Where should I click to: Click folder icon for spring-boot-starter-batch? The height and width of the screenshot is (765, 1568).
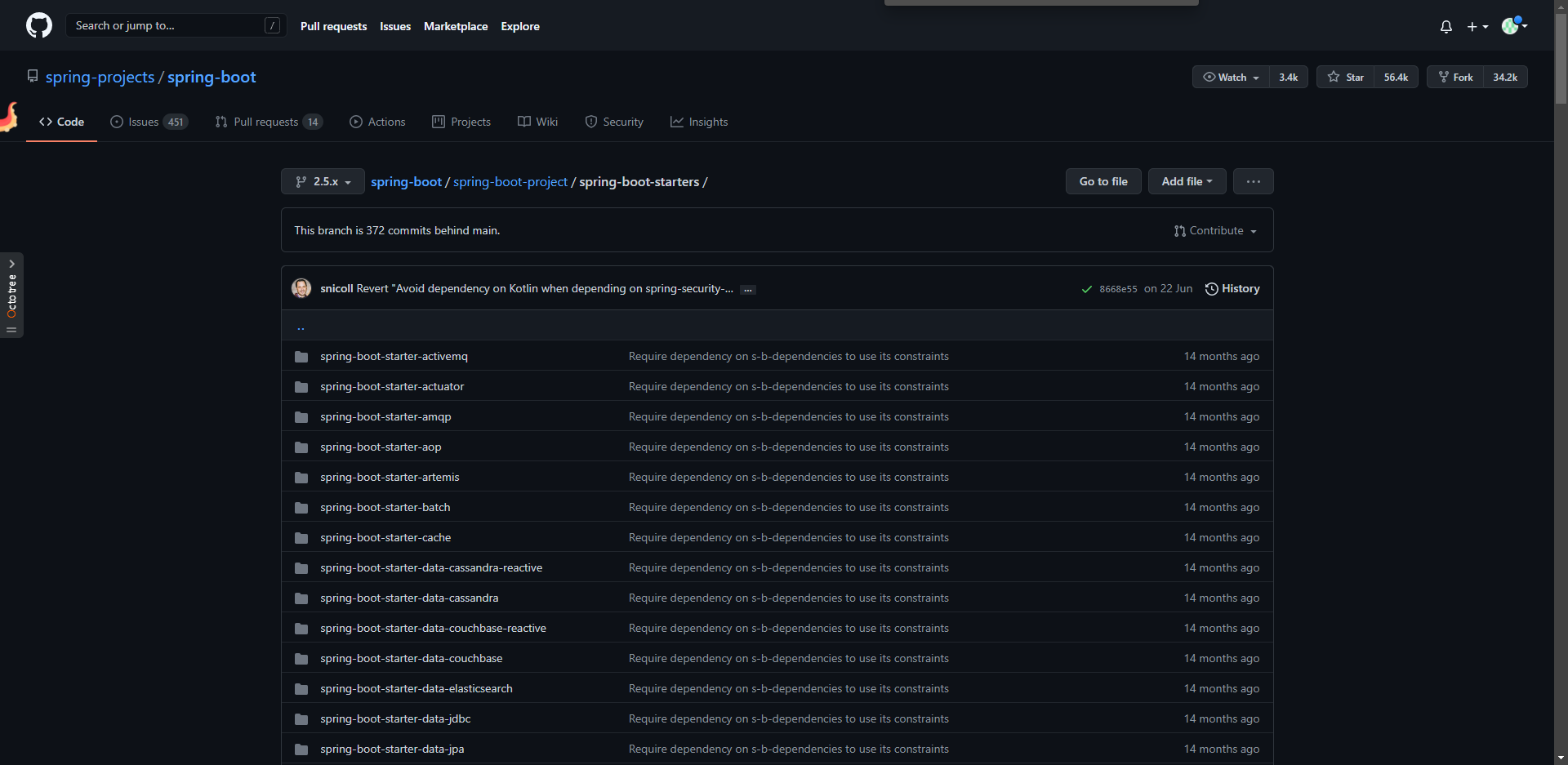[x=301, y=508]
